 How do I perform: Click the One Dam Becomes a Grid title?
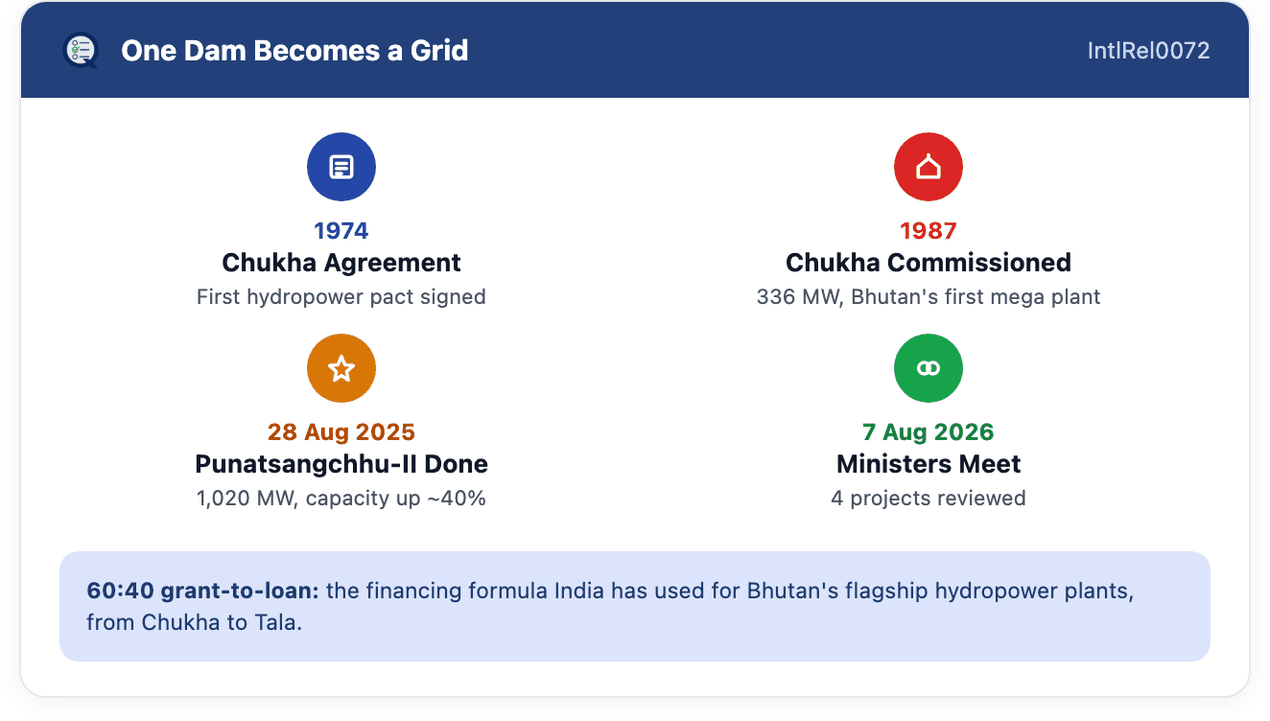click(x=295, y=51)
